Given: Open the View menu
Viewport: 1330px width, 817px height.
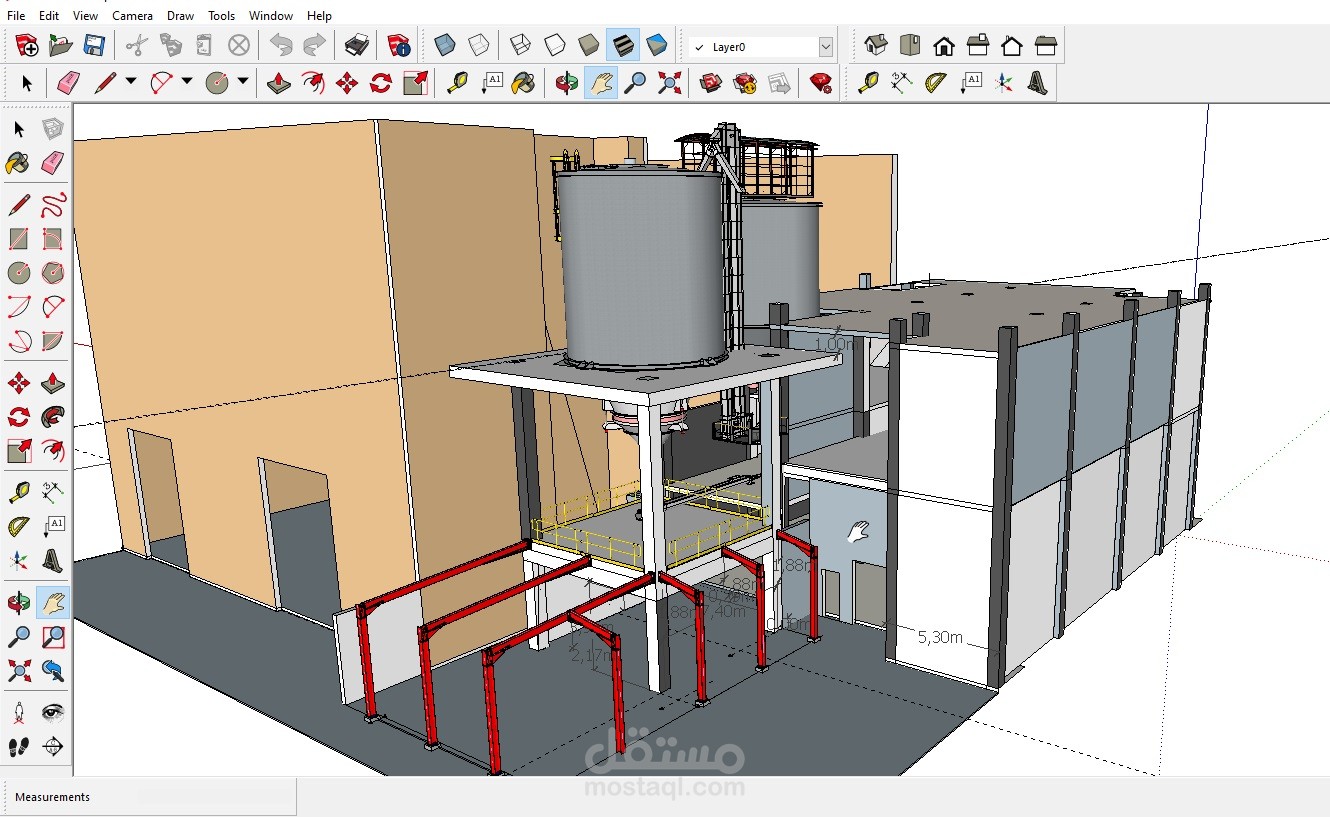Looking at the screenshot, I should pos(86,16).
